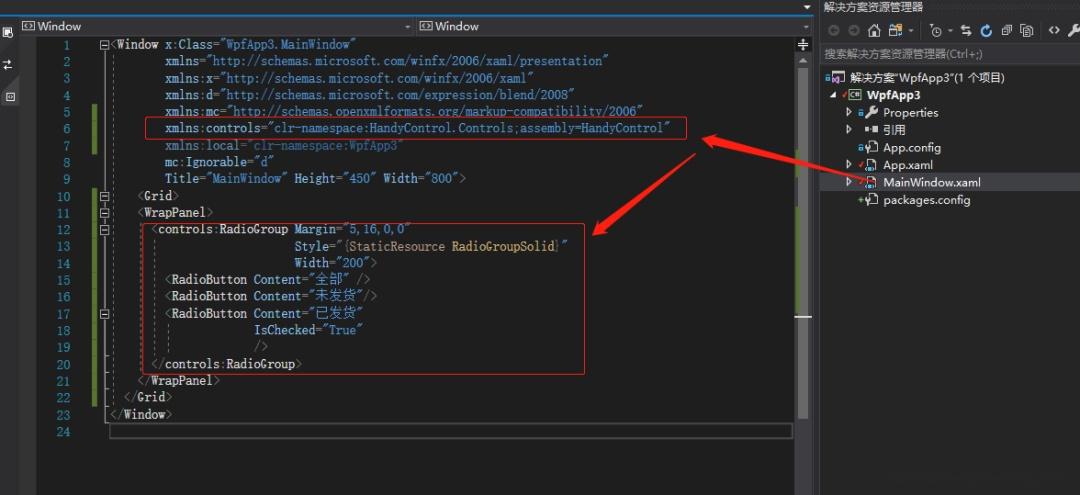Click the Home icon in Solution Explorer
Image resolution: width=1080 pixels, height=495 pixels.
tap(874, 30)
